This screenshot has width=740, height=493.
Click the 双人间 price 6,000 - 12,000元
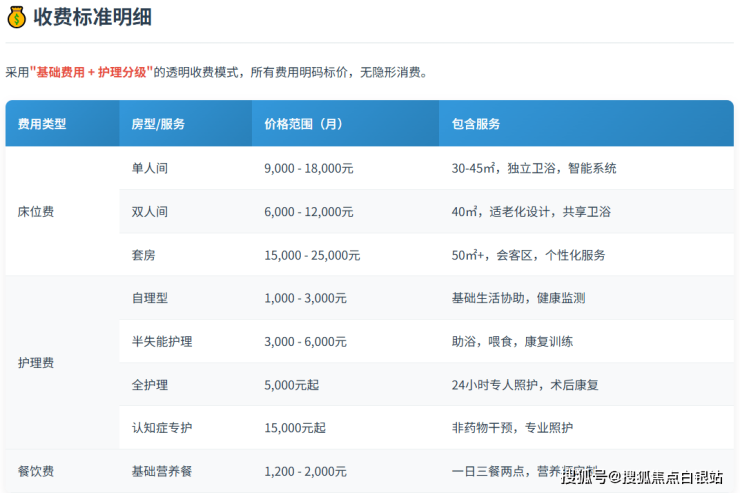[x=308, y=212]
